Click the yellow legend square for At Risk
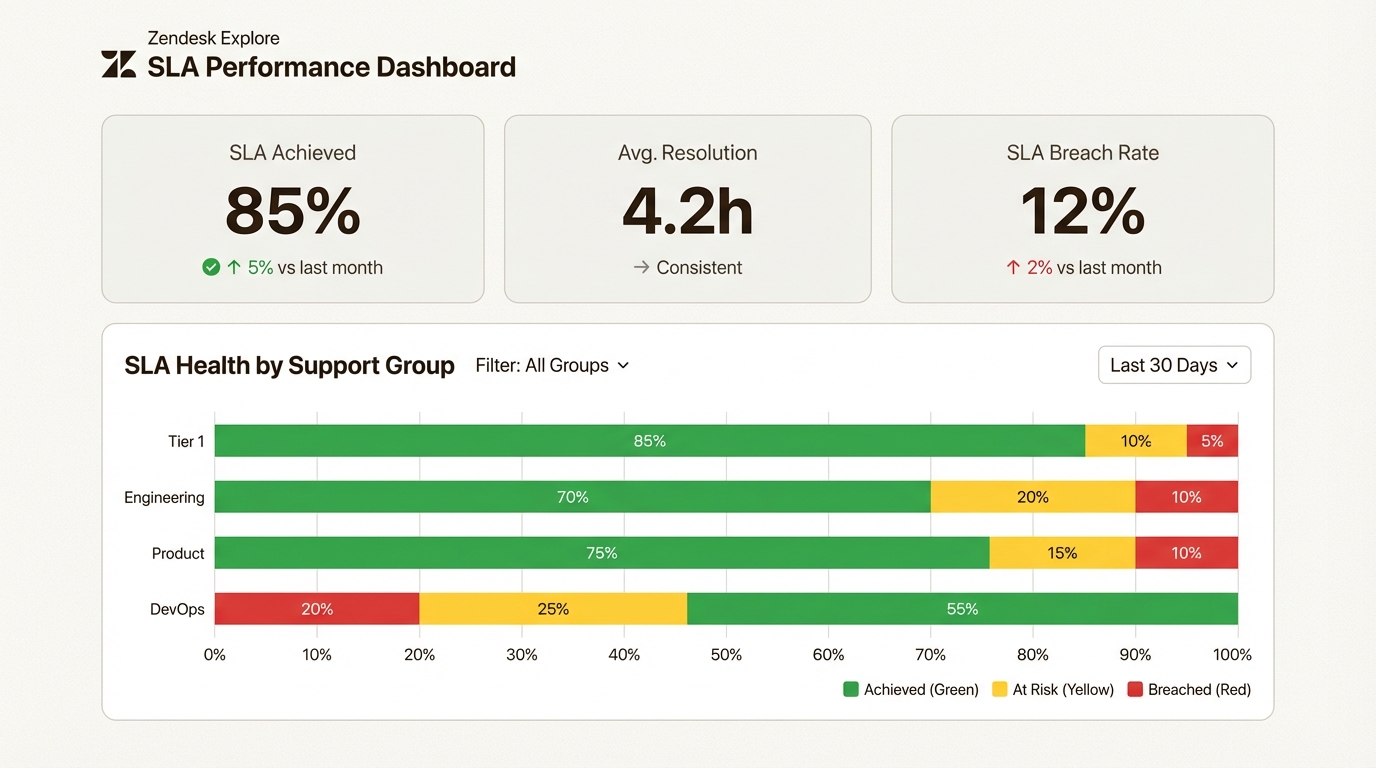This screenshot has width=1376, height=768. [997, 689]
